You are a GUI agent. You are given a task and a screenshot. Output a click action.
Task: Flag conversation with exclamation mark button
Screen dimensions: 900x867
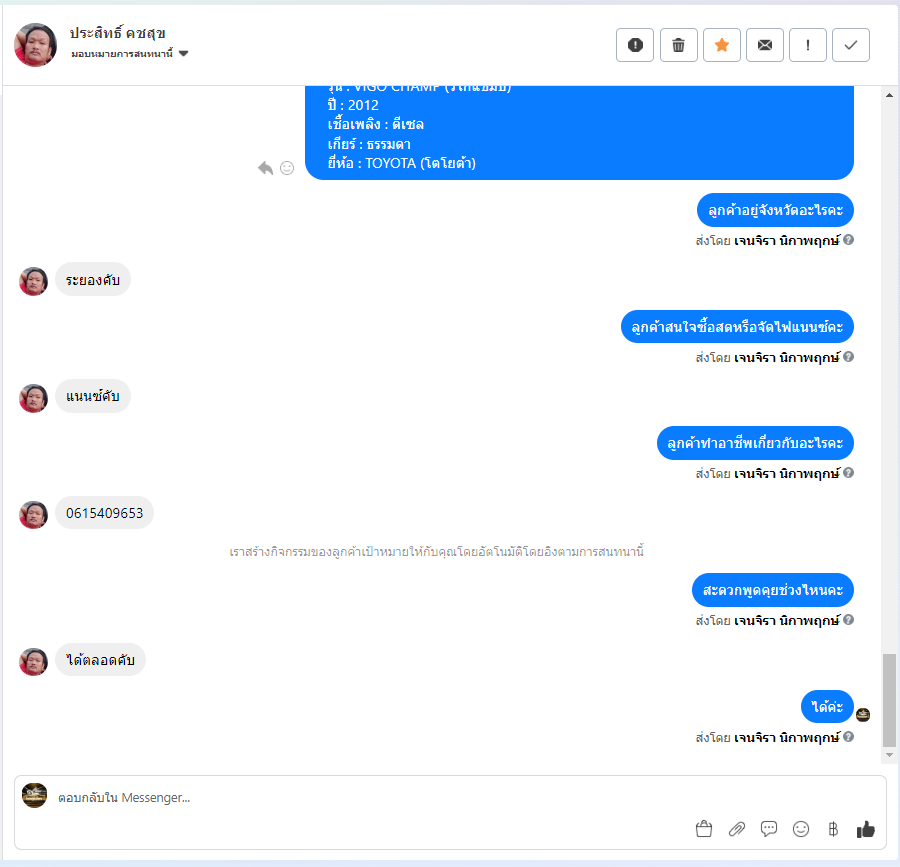808,45
